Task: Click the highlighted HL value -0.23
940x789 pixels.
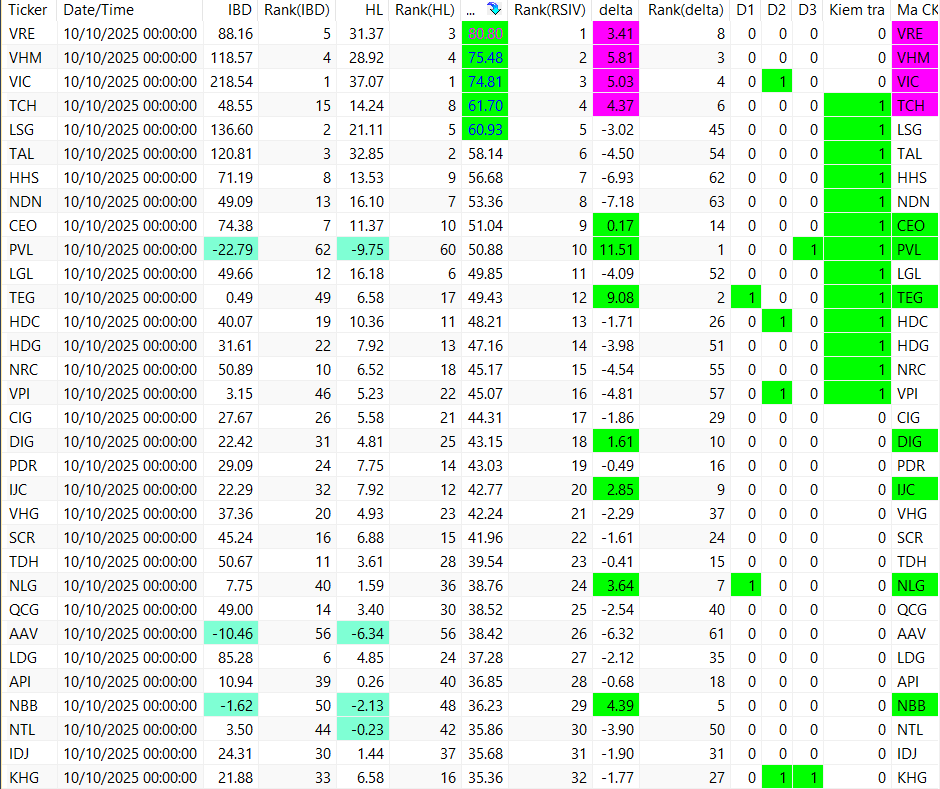Action: (363, 730)
